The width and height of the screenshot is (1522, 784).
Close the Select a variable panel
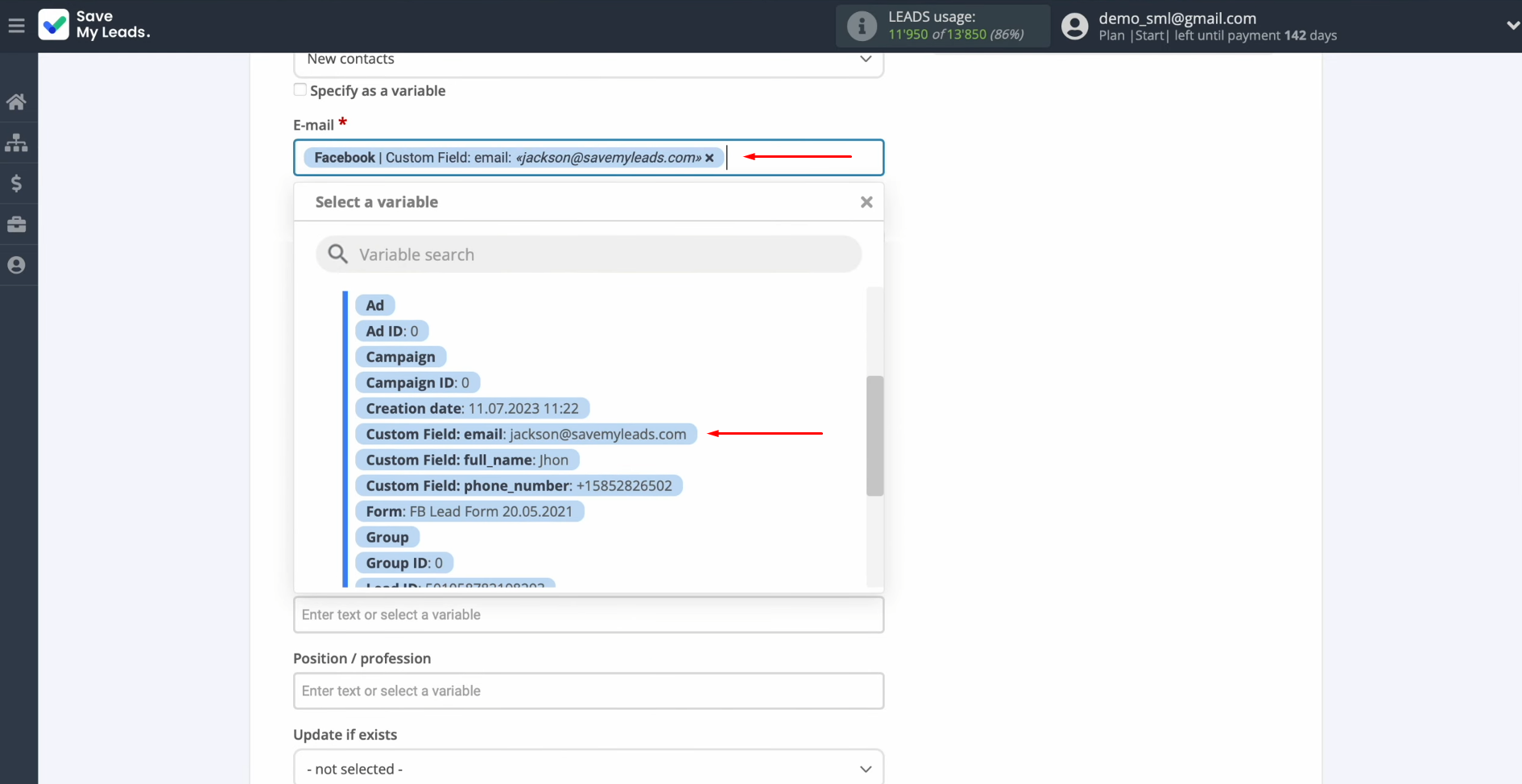coord(866,202)
